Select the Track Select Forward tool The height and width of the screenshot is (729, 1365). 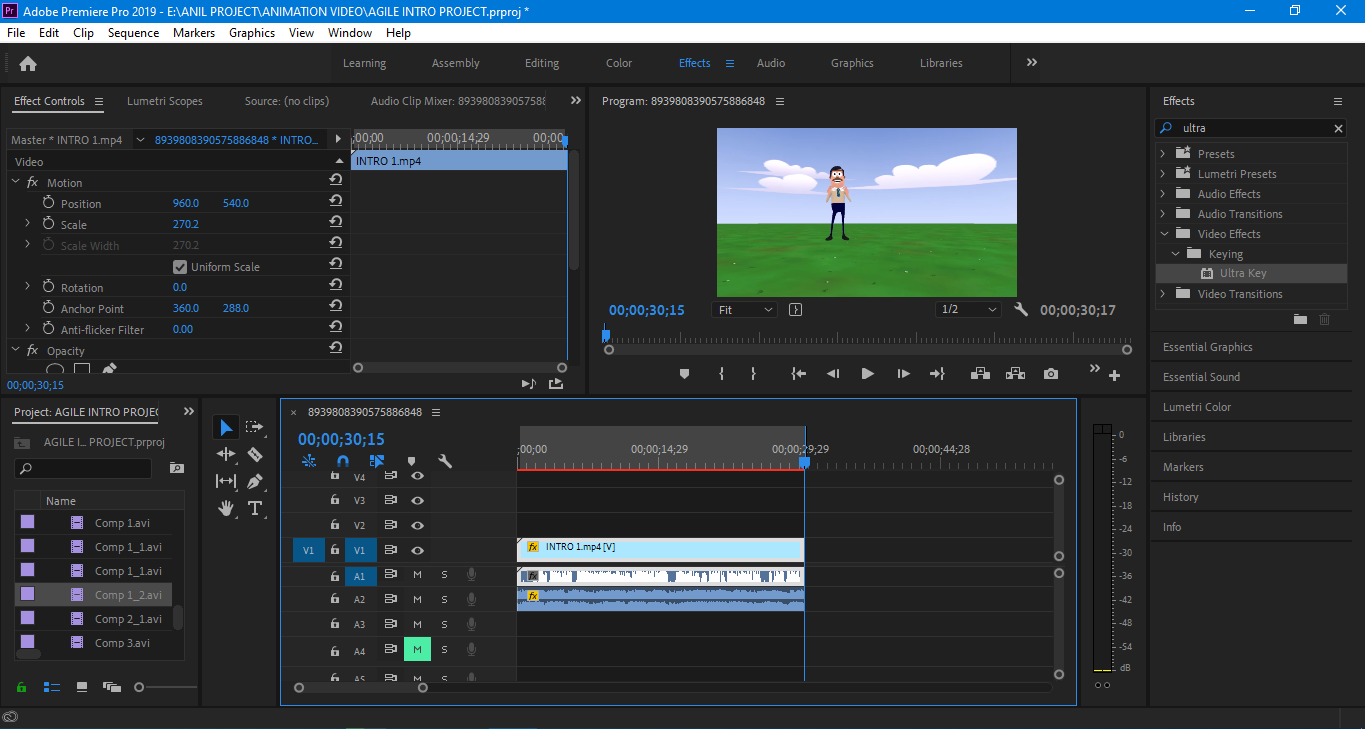click(254, 428)
